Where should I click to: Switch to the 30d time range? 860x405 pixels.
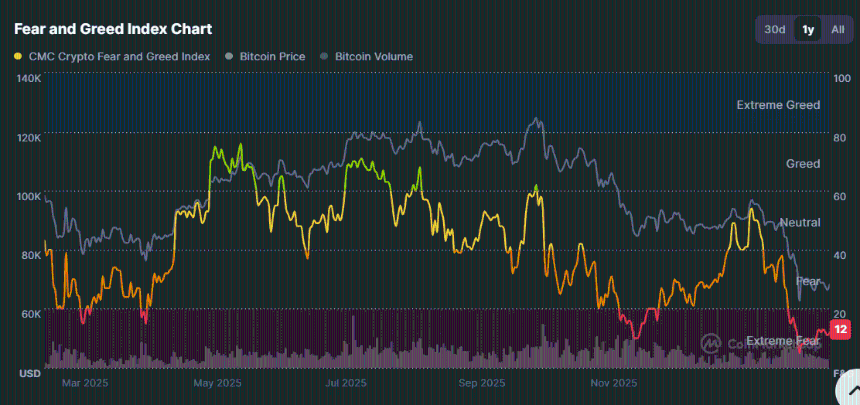tap(775, 30)
